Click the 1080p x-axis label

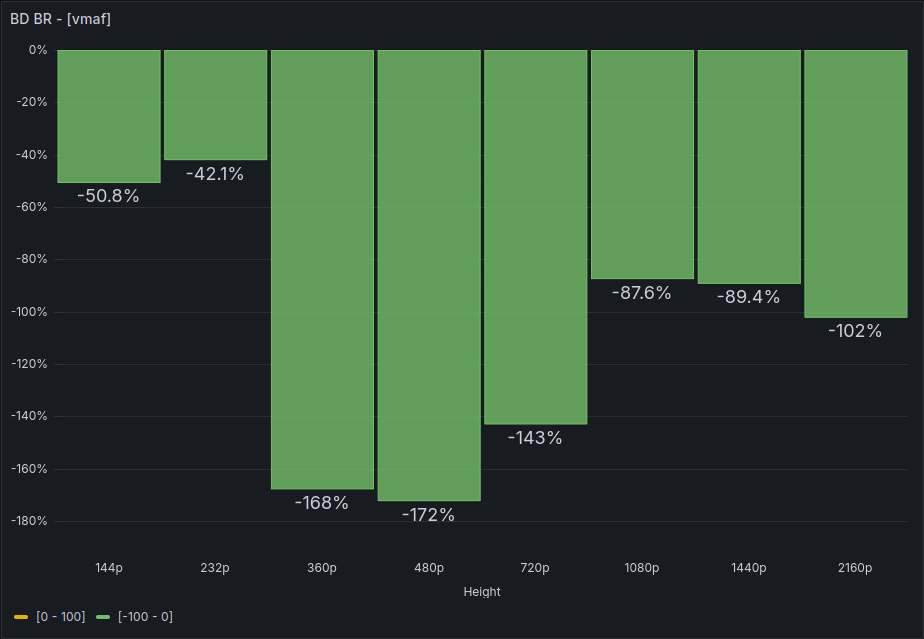pos(642,568)
